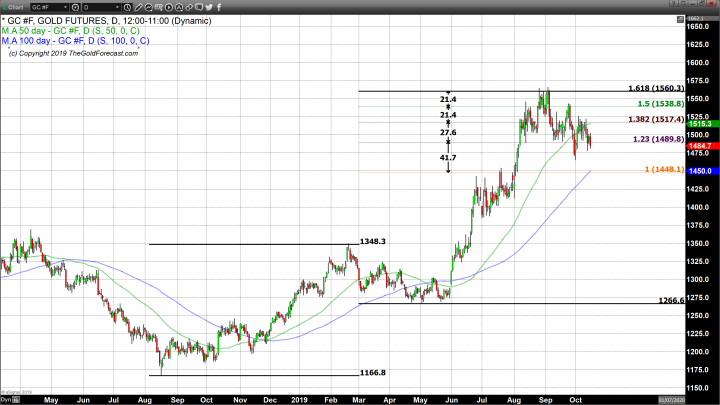This screenshot has width=720, height=405.
Task: Click the pop-out window icon beside the help icon
Action: pos(683,4)
